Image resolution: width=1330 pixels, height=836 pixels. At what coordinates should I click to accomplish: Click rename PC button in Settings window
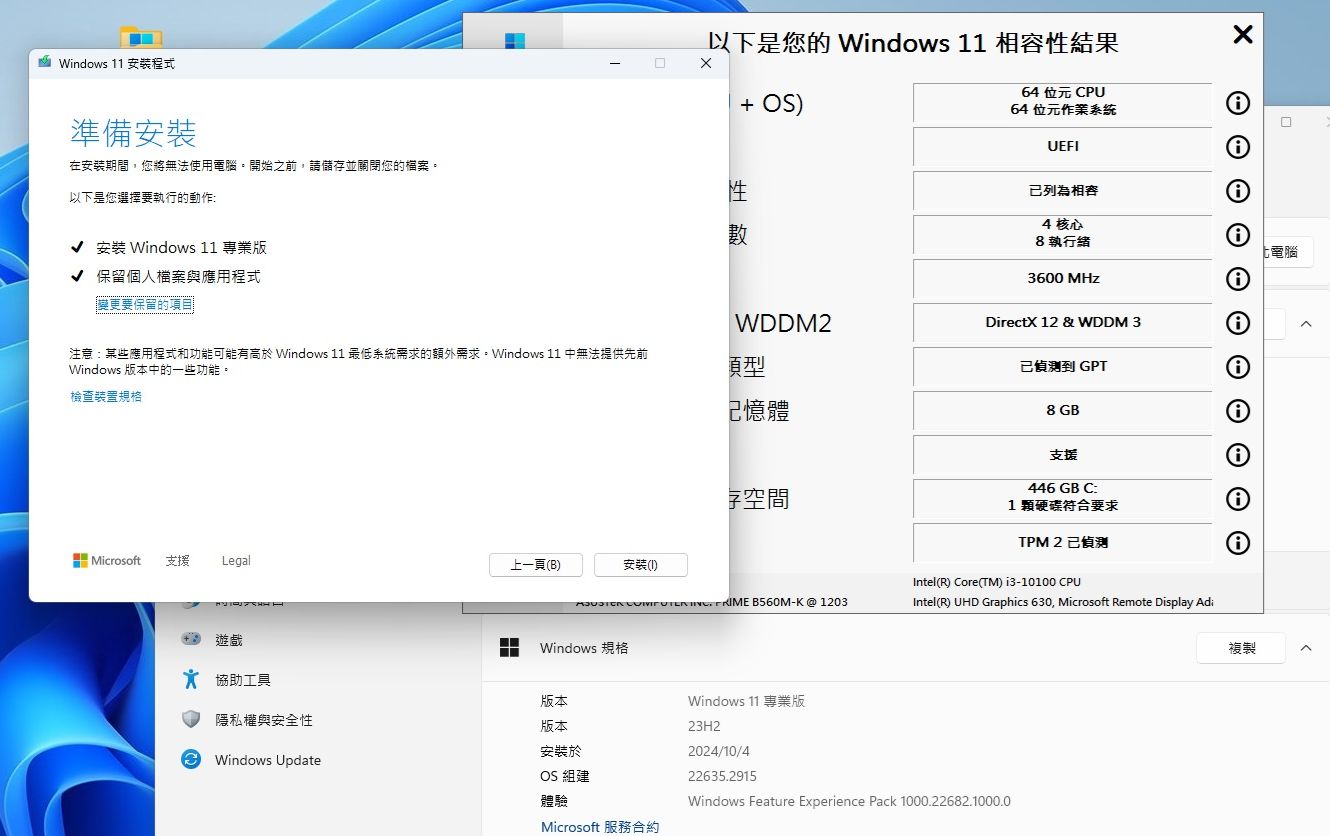1289,252
